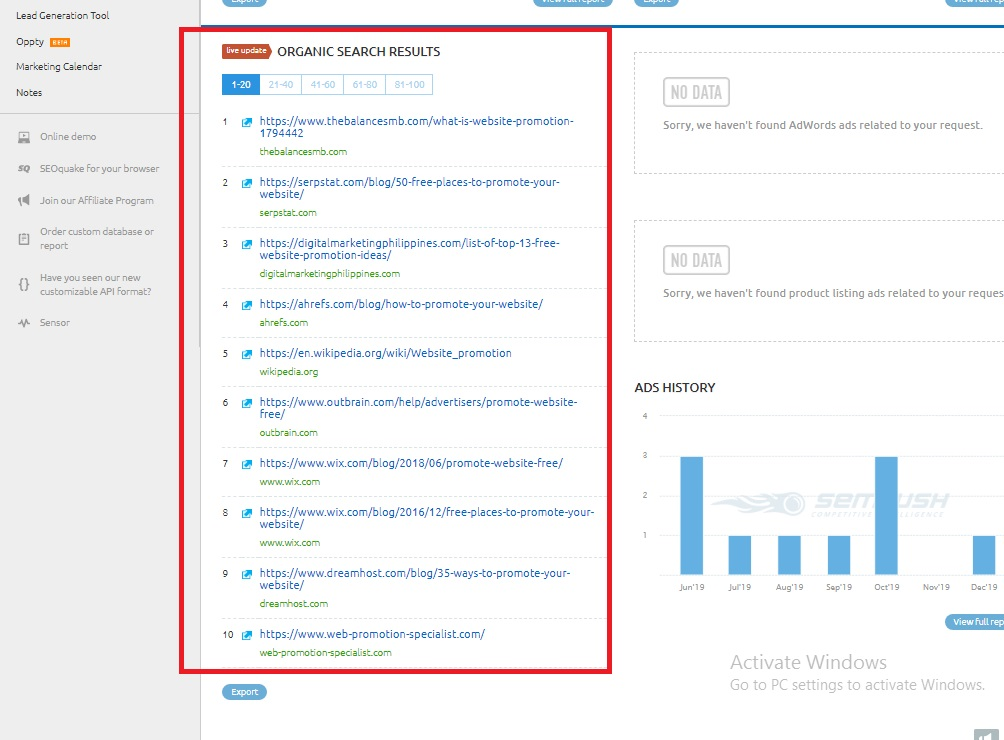Image resolution: width=1004 pixels, height=740 pixels.
Task: Open Notes in sidebar
Action: 29,93
